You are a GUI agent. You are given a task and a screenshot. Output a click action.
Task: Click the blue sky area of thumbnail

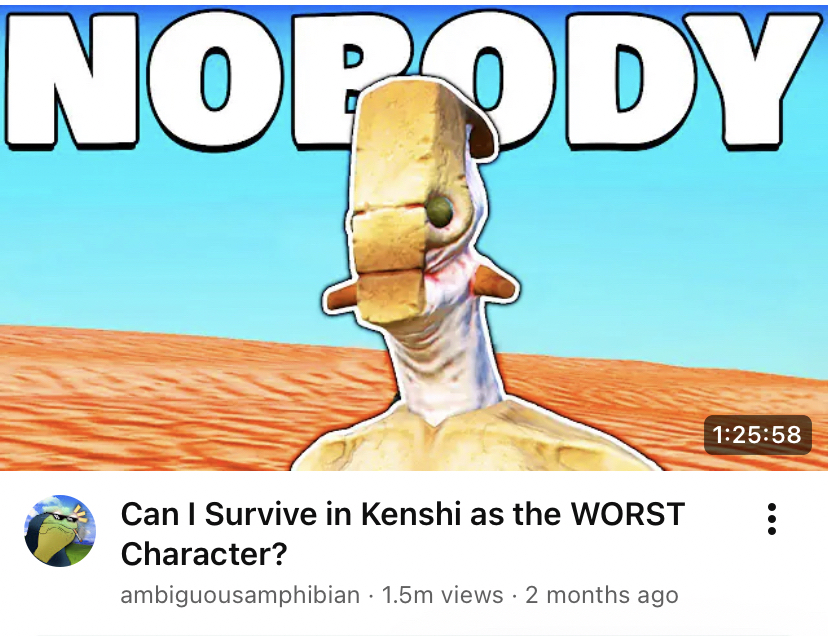158,238
